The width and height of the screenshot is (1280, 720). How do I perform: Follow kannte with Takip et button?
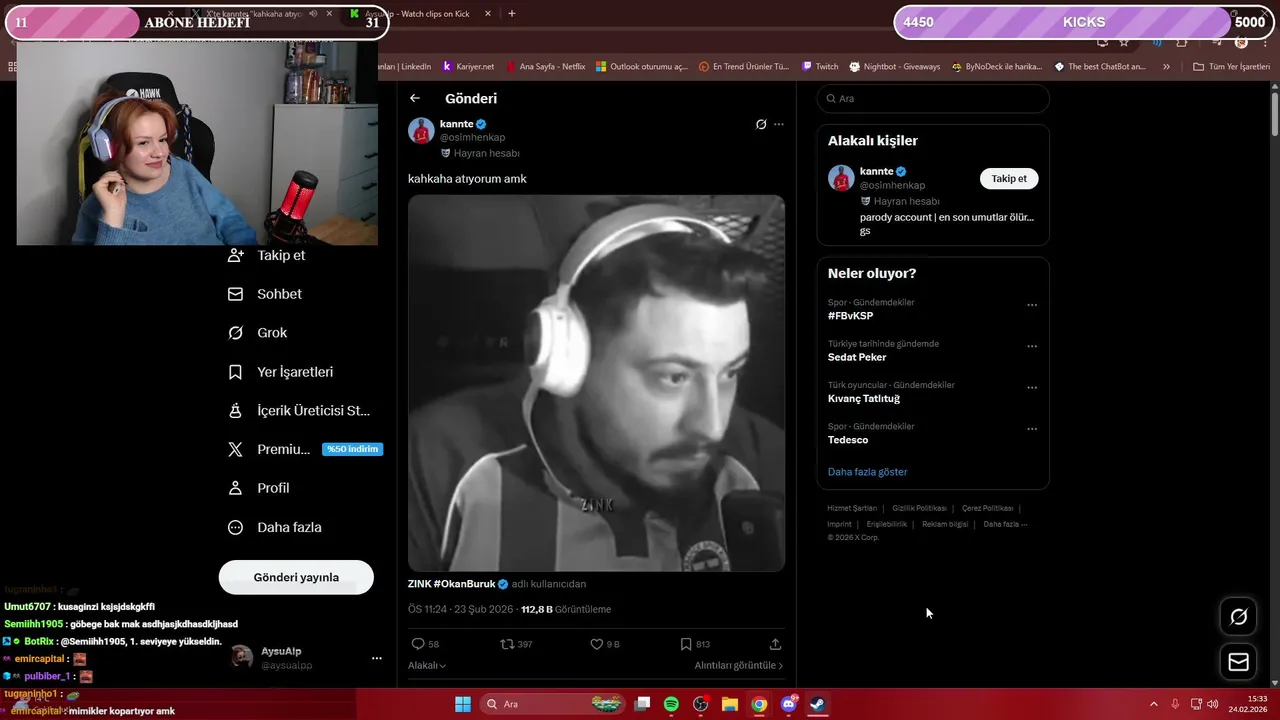(x=1009, y=179)
